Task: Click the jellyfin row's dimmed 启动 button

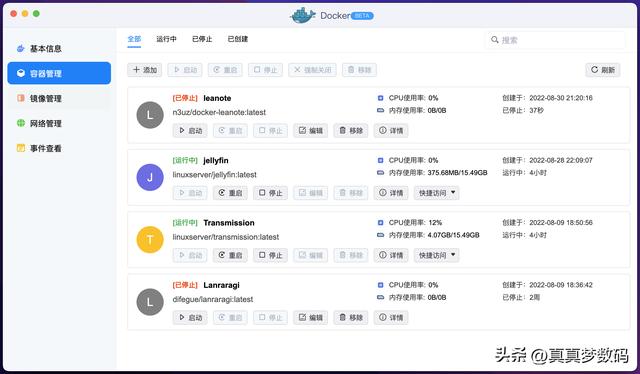Action: coord(190,193)
